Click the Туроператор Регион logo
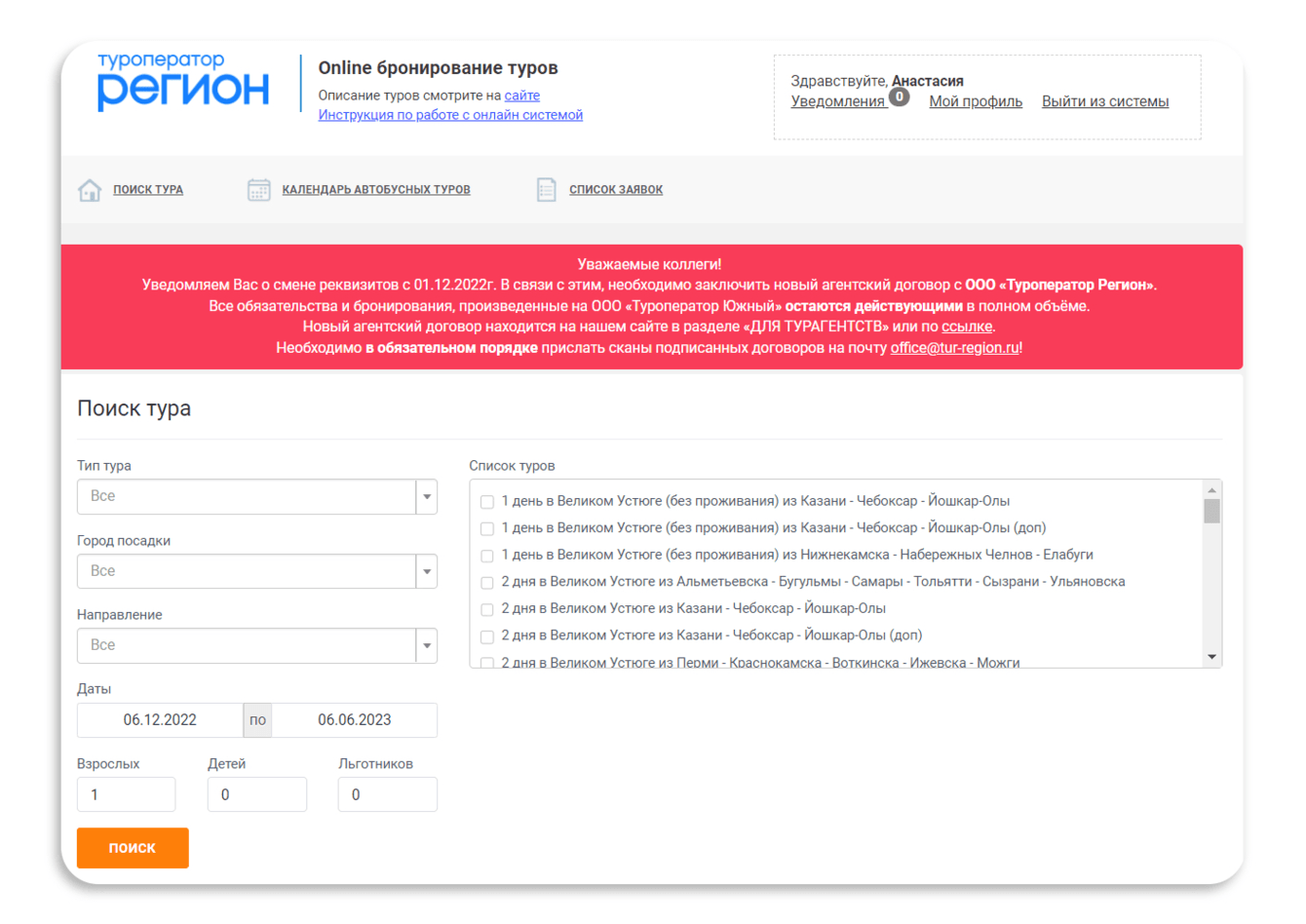1306x924 pixels. 183,82
